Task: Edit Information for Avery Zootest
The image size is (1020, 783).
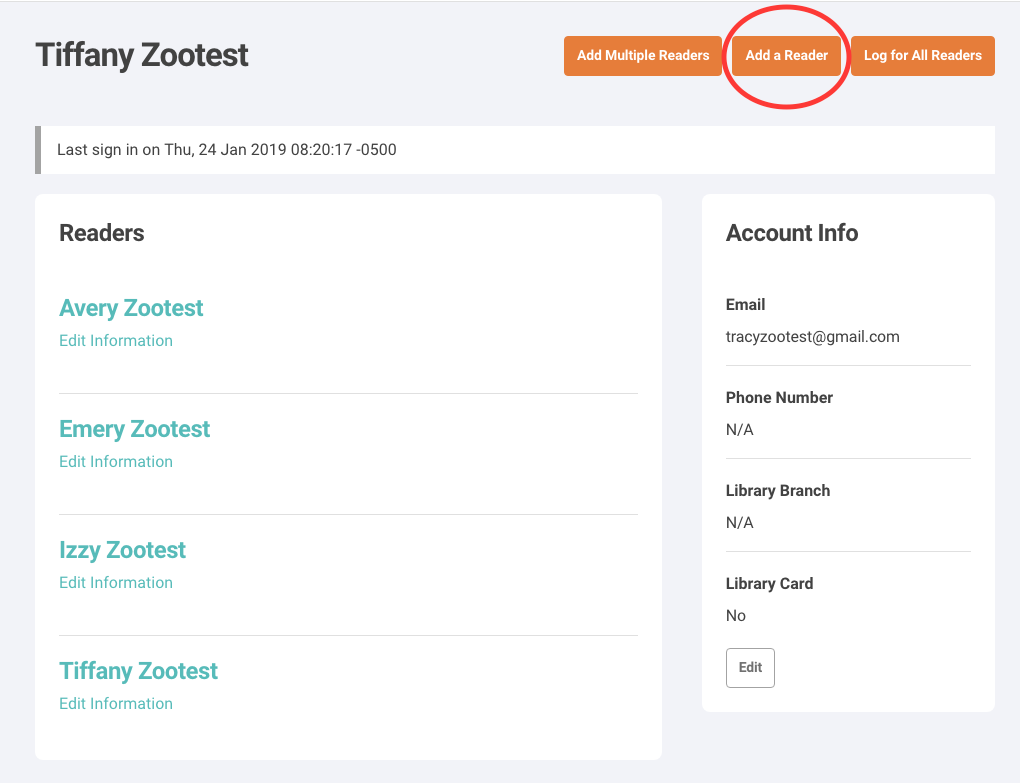Action: pos(116,341)
